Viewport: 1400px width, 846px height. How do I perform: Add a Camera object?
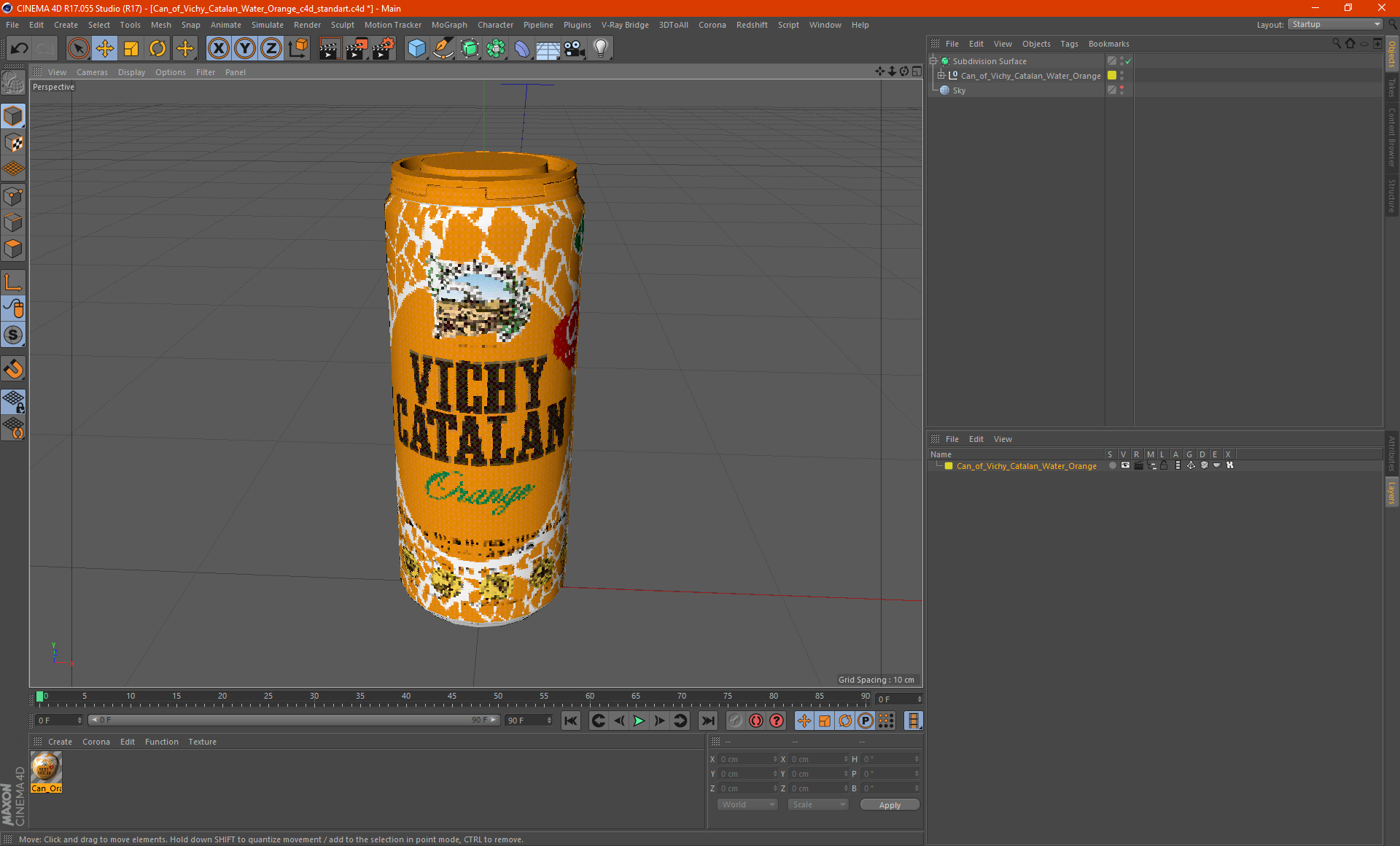tap(575, 49)
